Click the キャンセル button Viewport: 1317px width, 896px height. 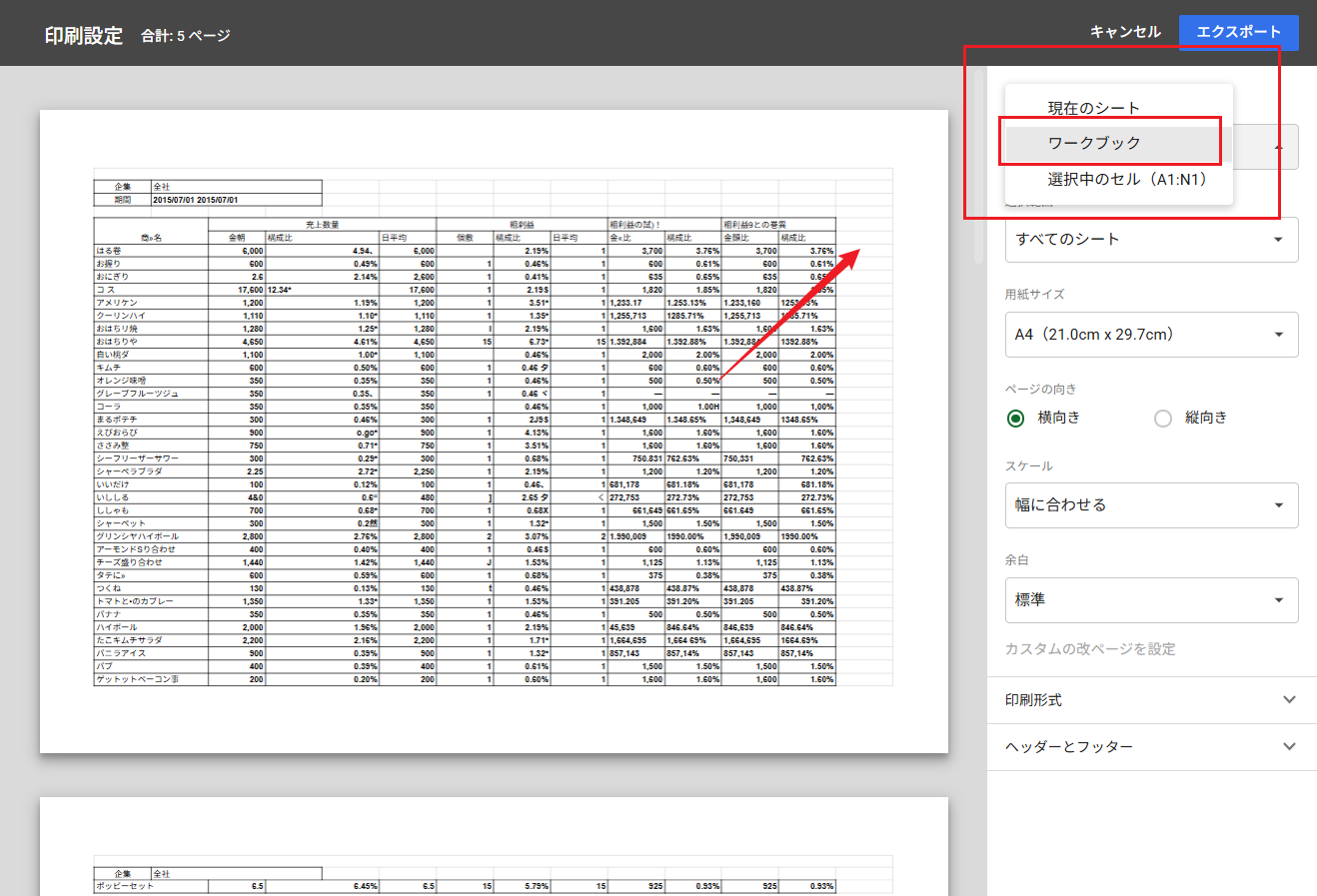coord(1125,32)
